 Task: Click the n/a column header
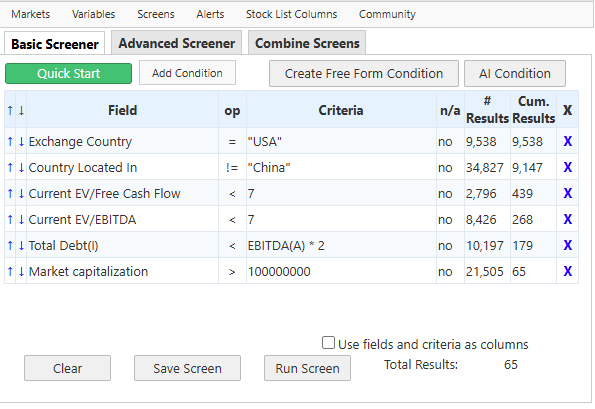tap(450, 110)
